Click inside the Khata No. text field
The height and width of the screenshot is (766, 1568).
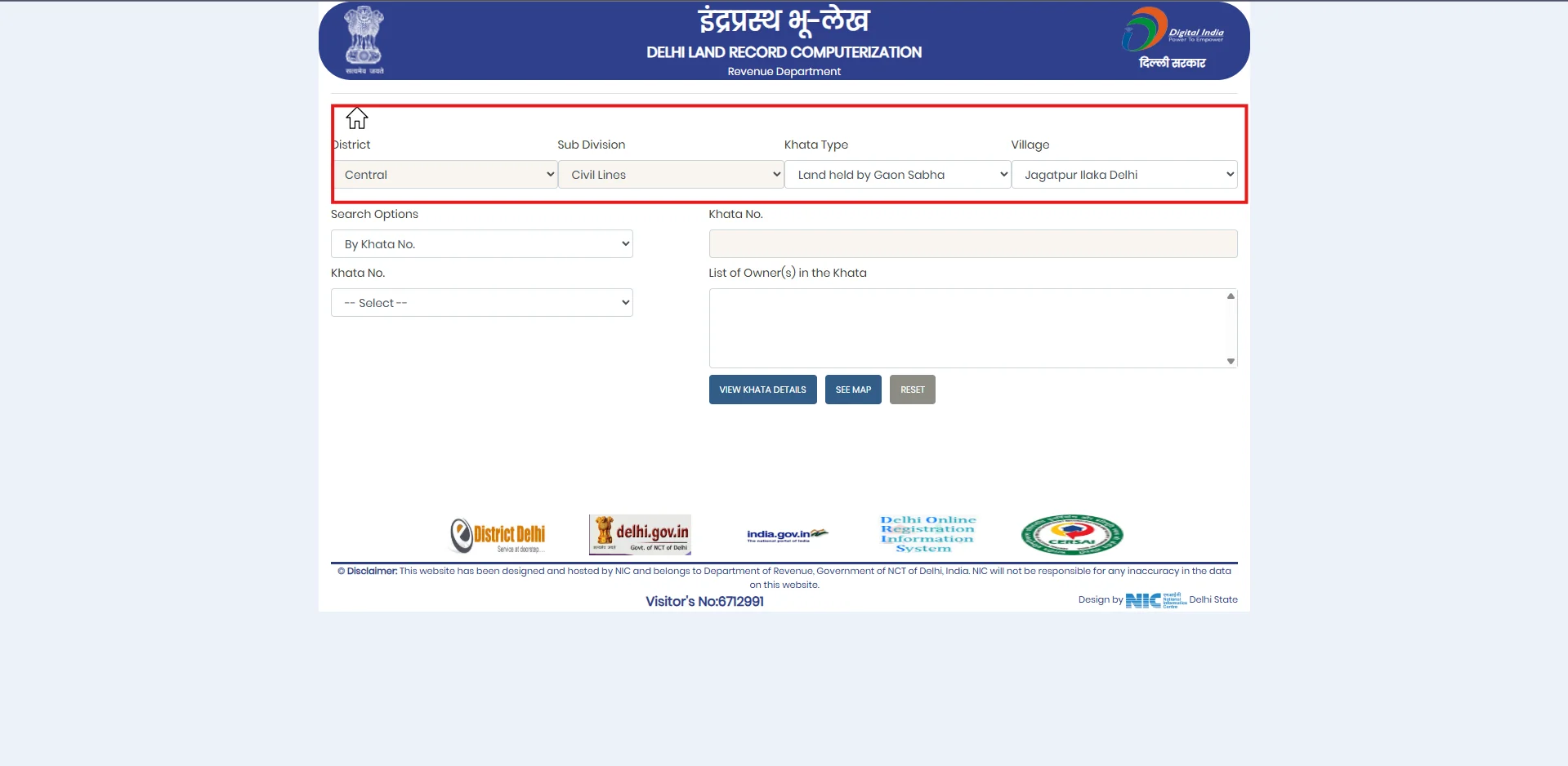[972, 243]
